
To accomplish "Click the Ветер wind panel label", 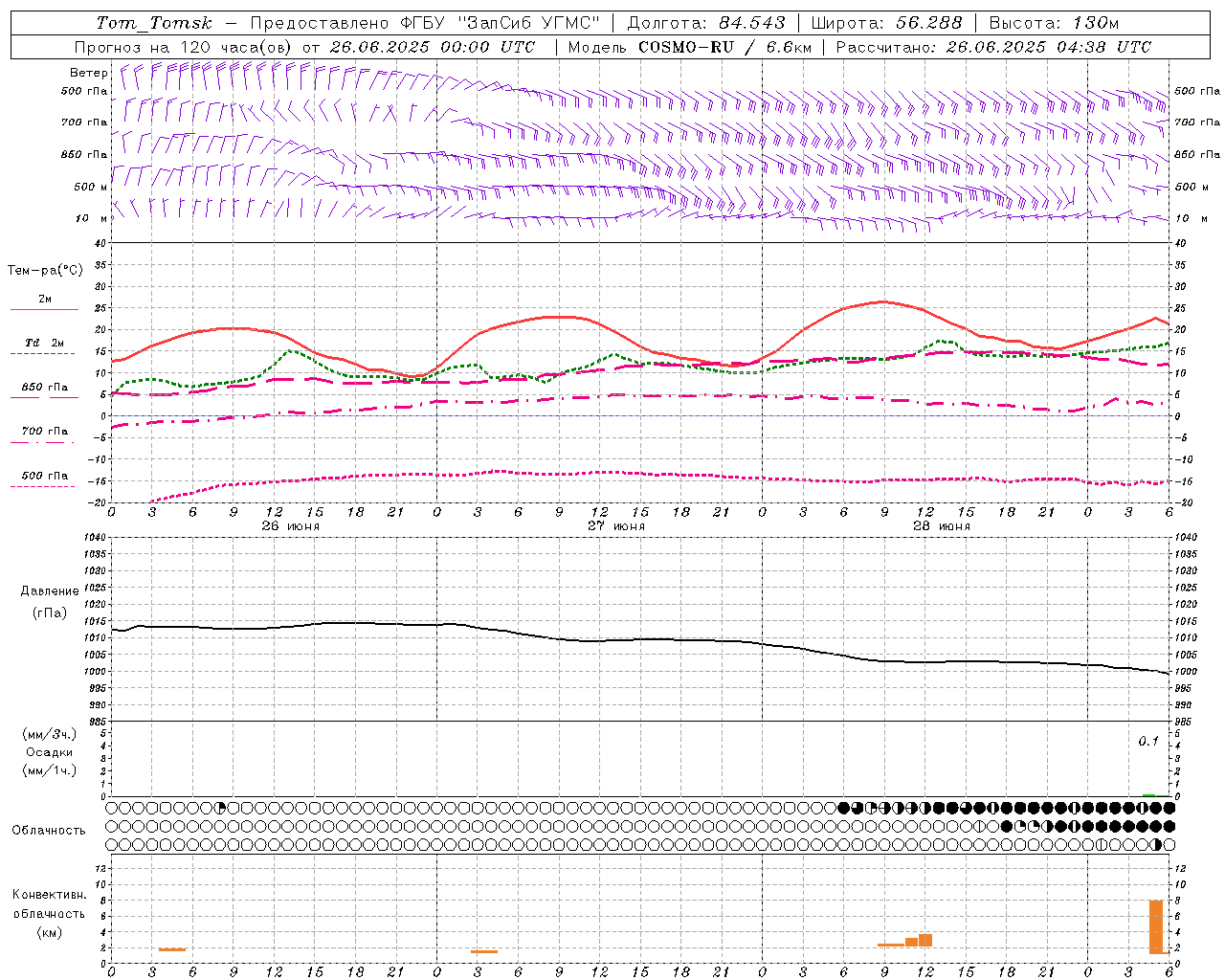I will [x=88, y=73].
